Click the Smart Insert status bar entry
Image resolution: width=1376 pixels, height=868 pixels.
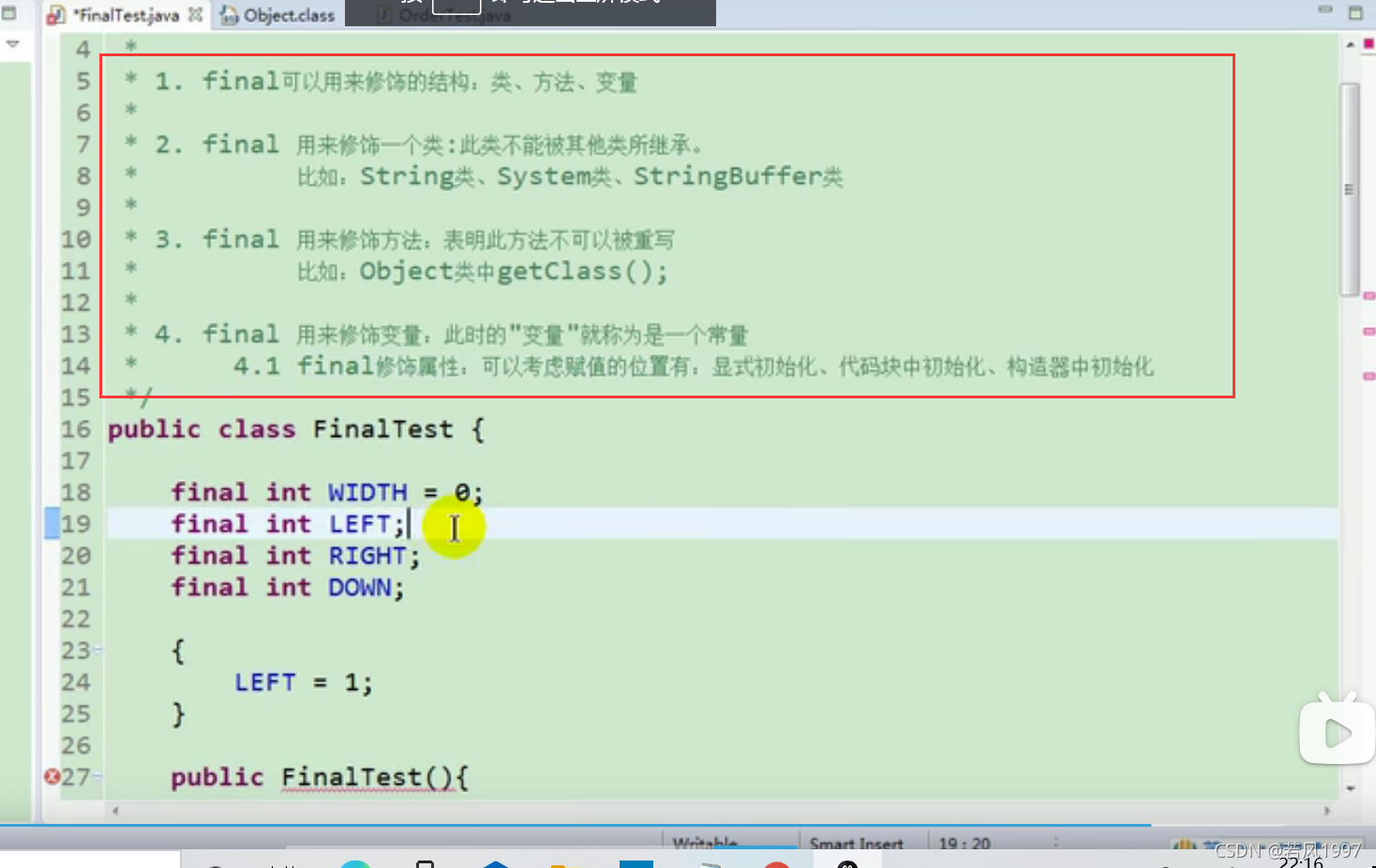point(856,844)
